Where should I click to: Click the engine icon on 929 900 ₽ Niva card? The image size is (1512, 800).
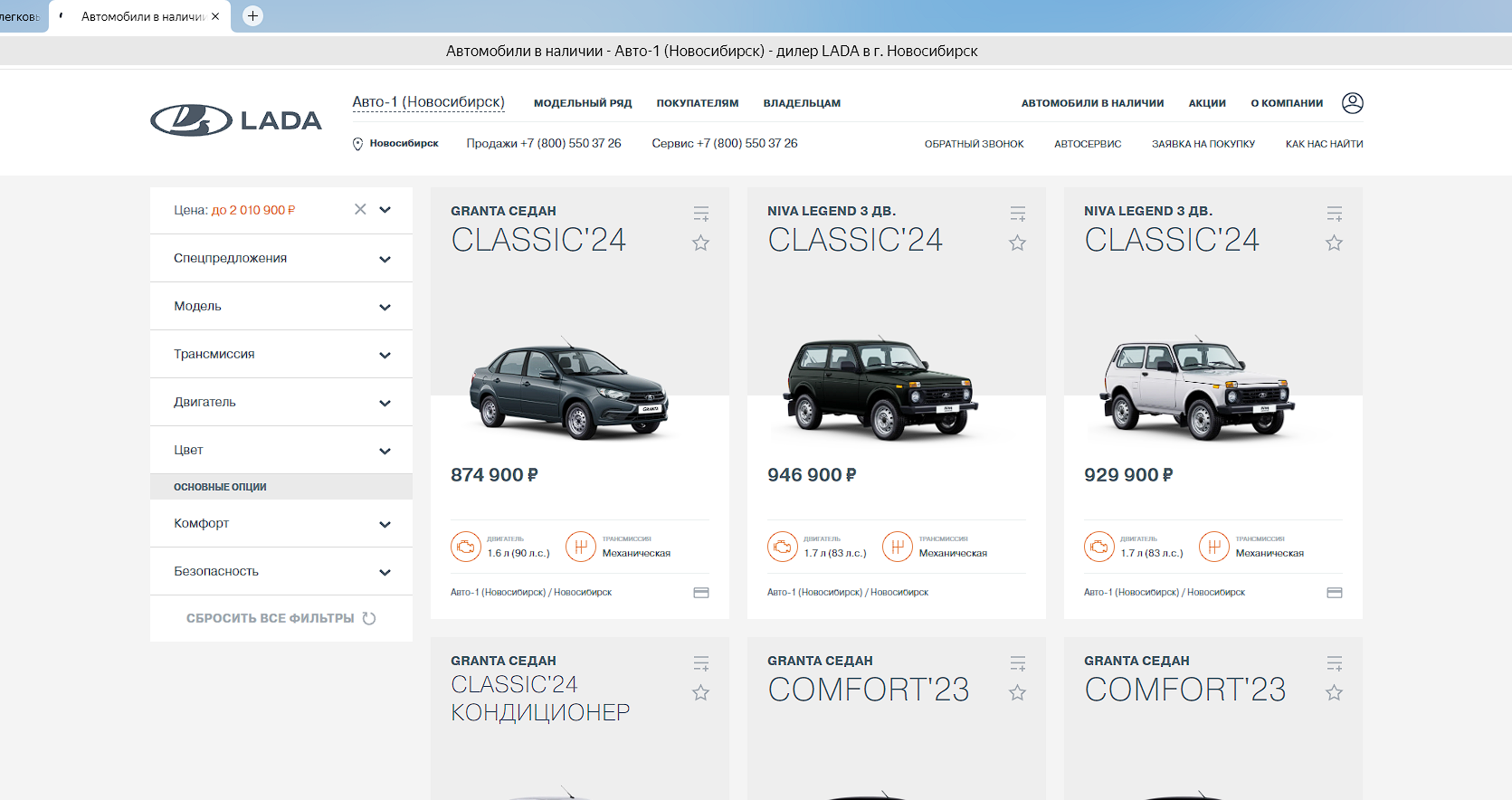(1099, 547)
